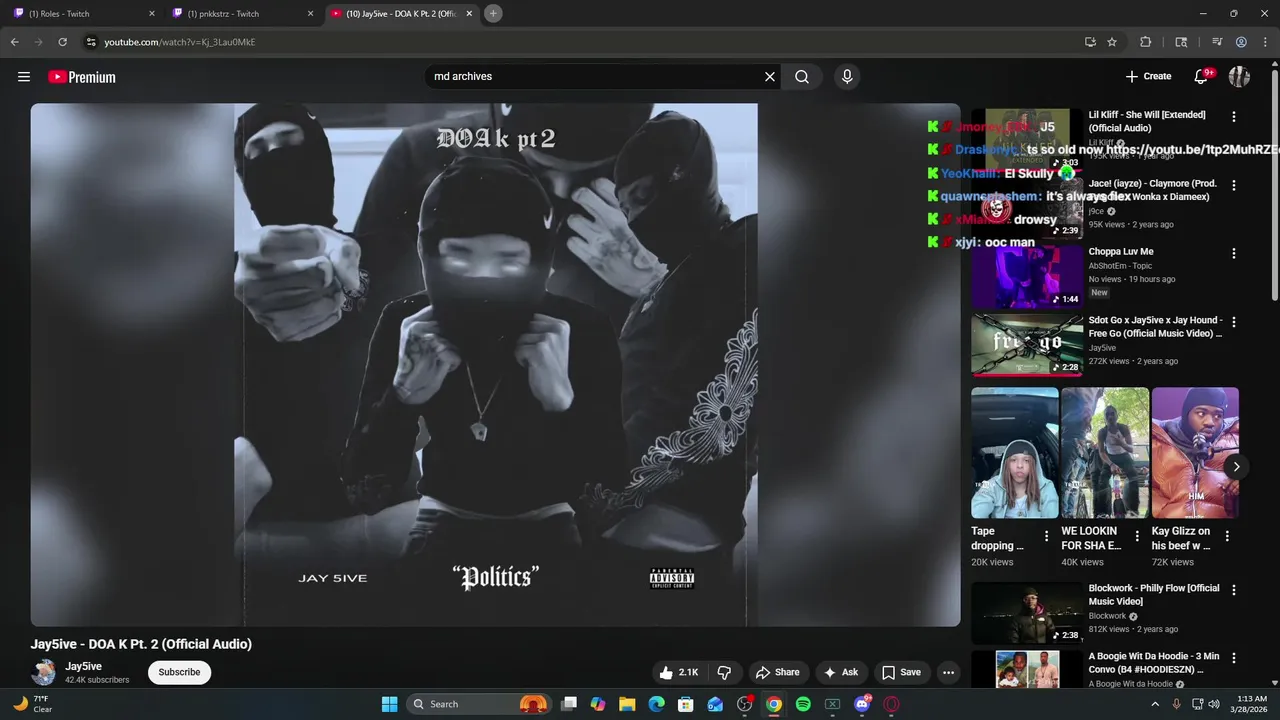The image size is (1280, 720).
Task: Open Chrome three-dot menu
Action: coord(1264,42)
